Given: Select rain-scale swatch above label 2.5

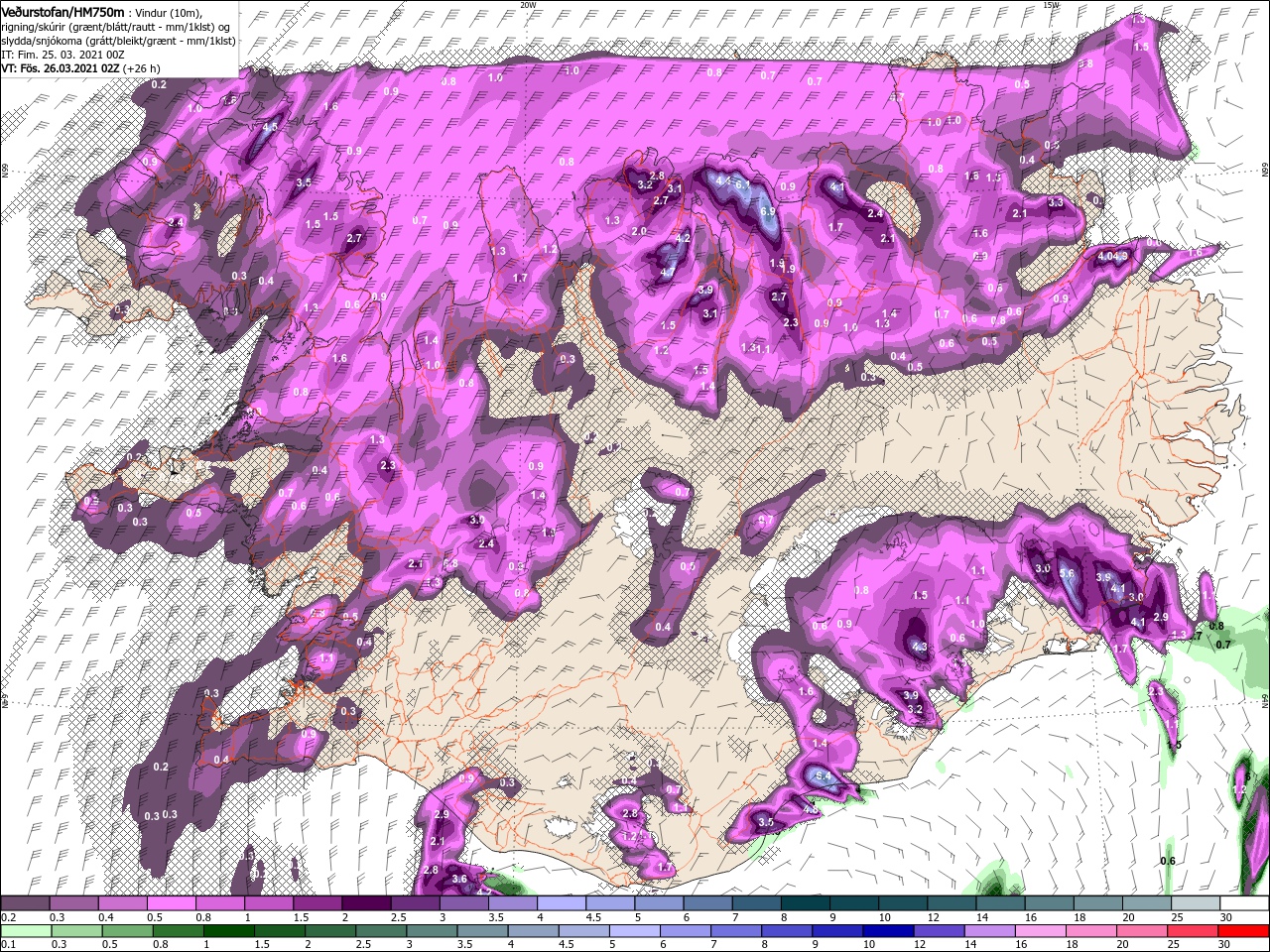Looking at the screenshot, I should point(383,930).
